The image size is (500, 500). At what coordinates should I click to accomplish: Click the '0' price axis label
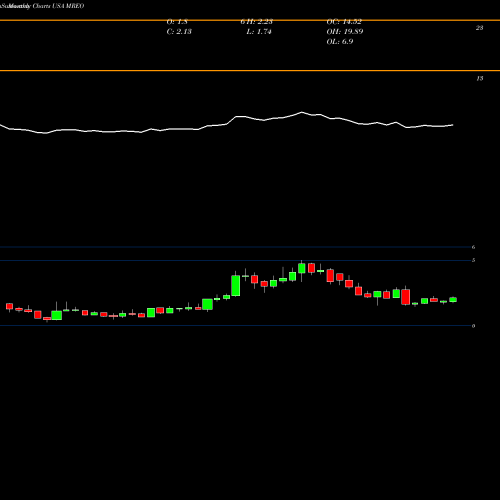pos(473,326)
